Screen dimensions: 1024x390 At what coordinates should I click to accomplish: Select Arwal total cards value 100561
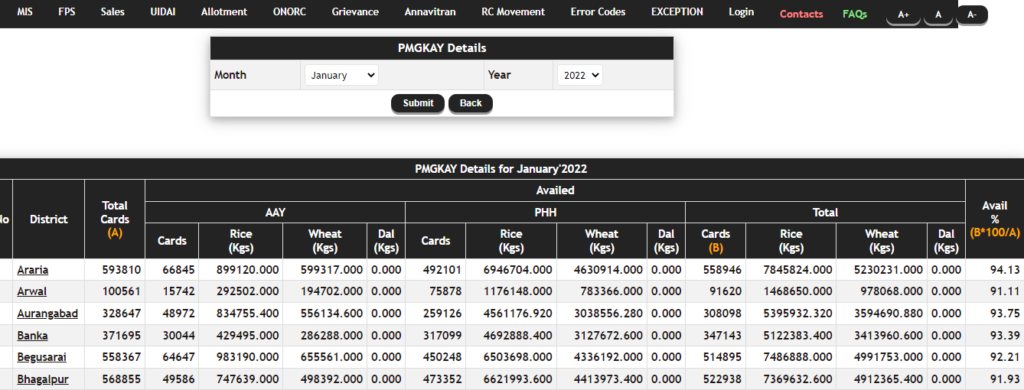pyautogui.click(x=121, y=291)
